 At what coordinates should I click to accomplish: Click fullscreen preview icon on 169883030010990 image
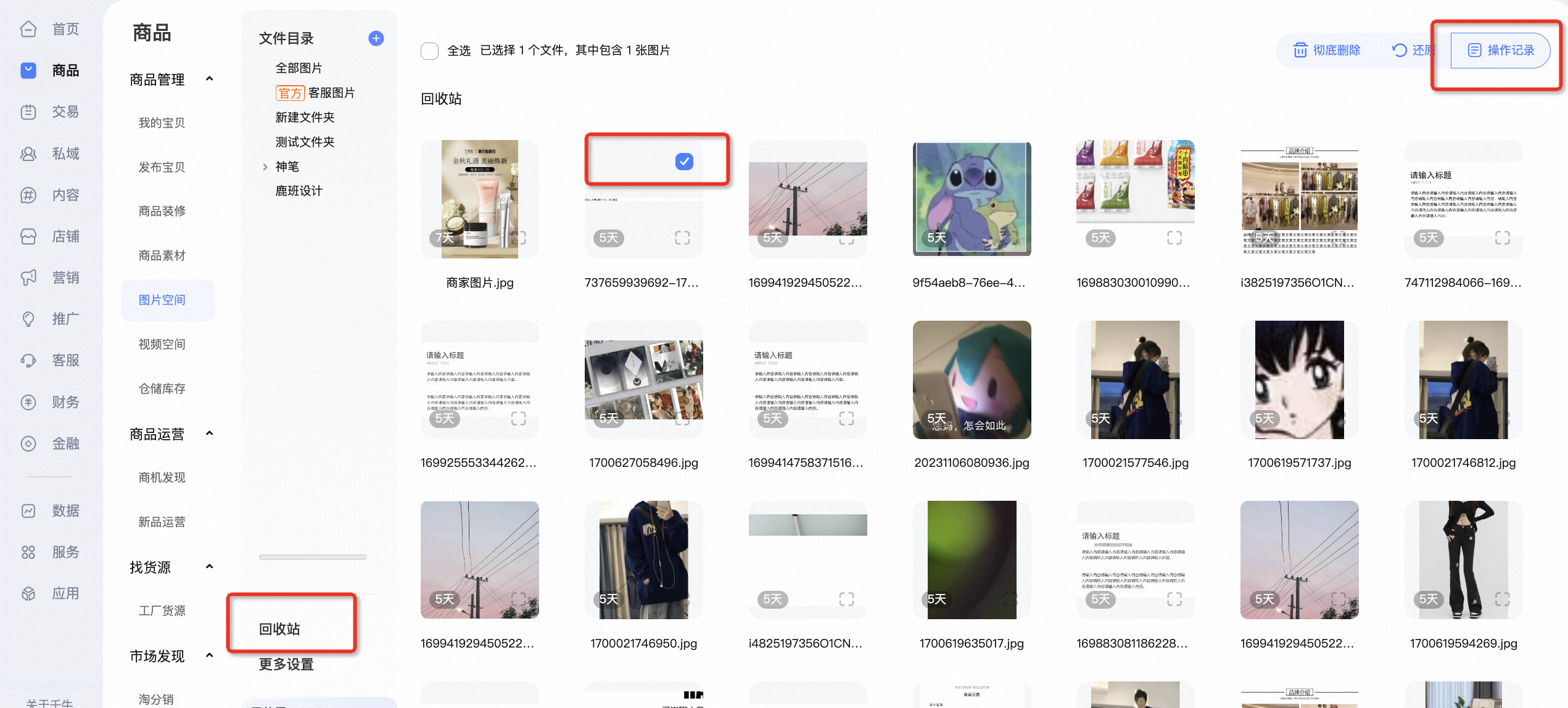pyautogui.click(x=1174, y=238)
